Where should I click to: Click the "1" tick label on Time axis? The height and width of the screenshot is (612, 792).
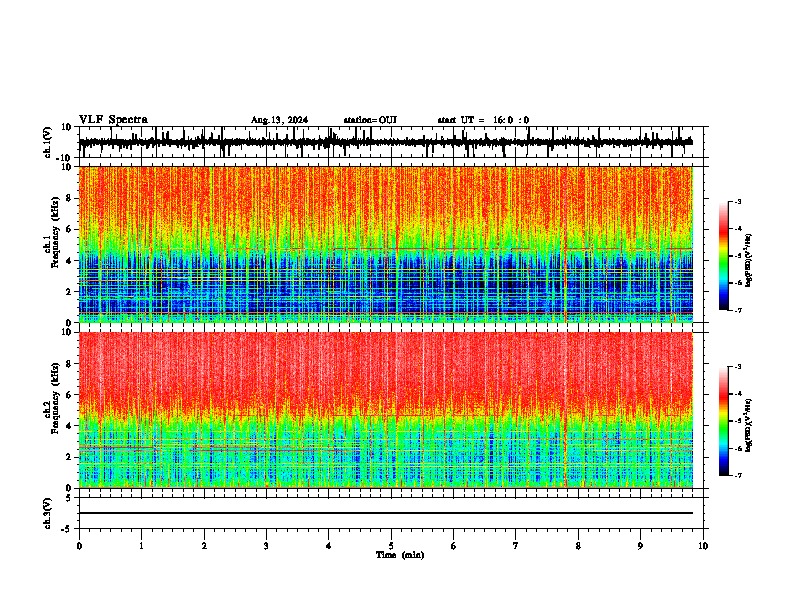coord(141,546)
